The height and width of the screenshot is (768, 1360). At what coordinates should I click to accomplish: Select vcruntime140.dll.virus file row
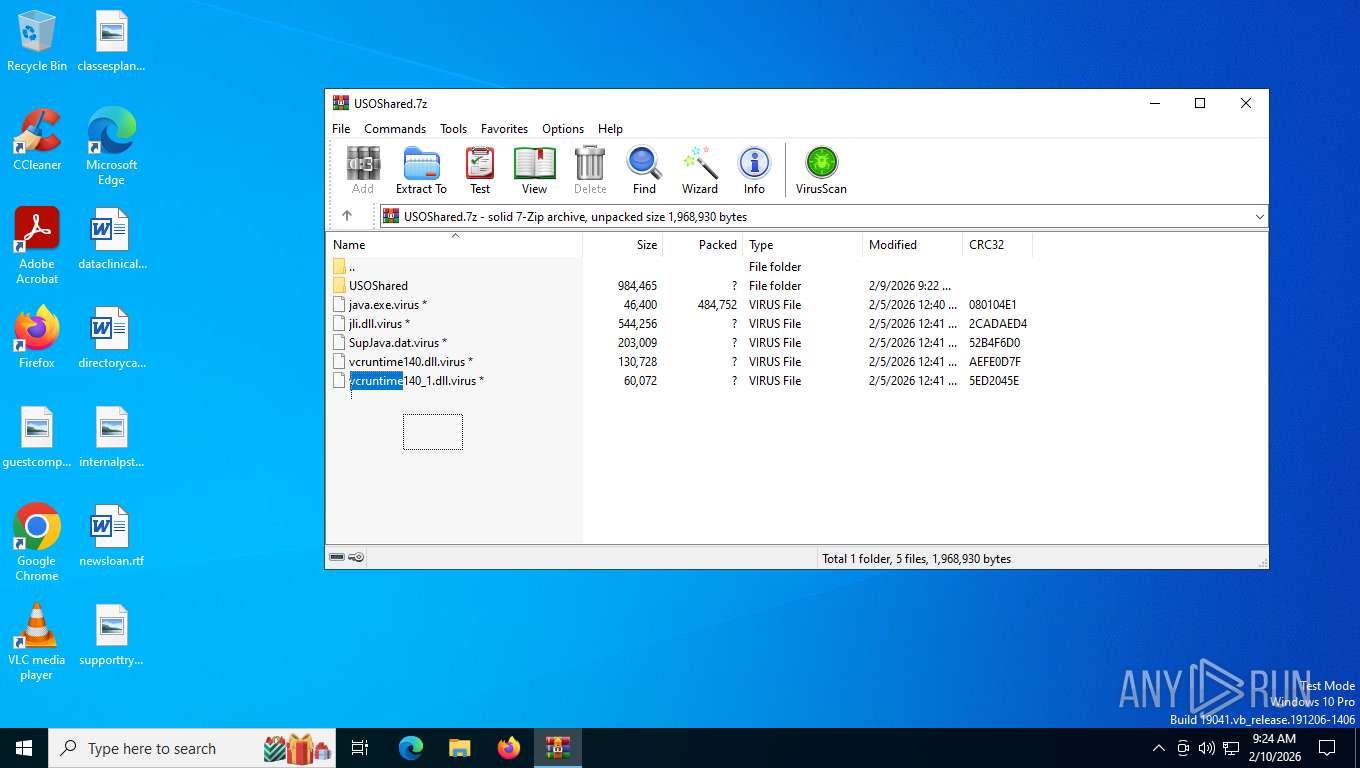pyautogui.click(x=680, y=362)
